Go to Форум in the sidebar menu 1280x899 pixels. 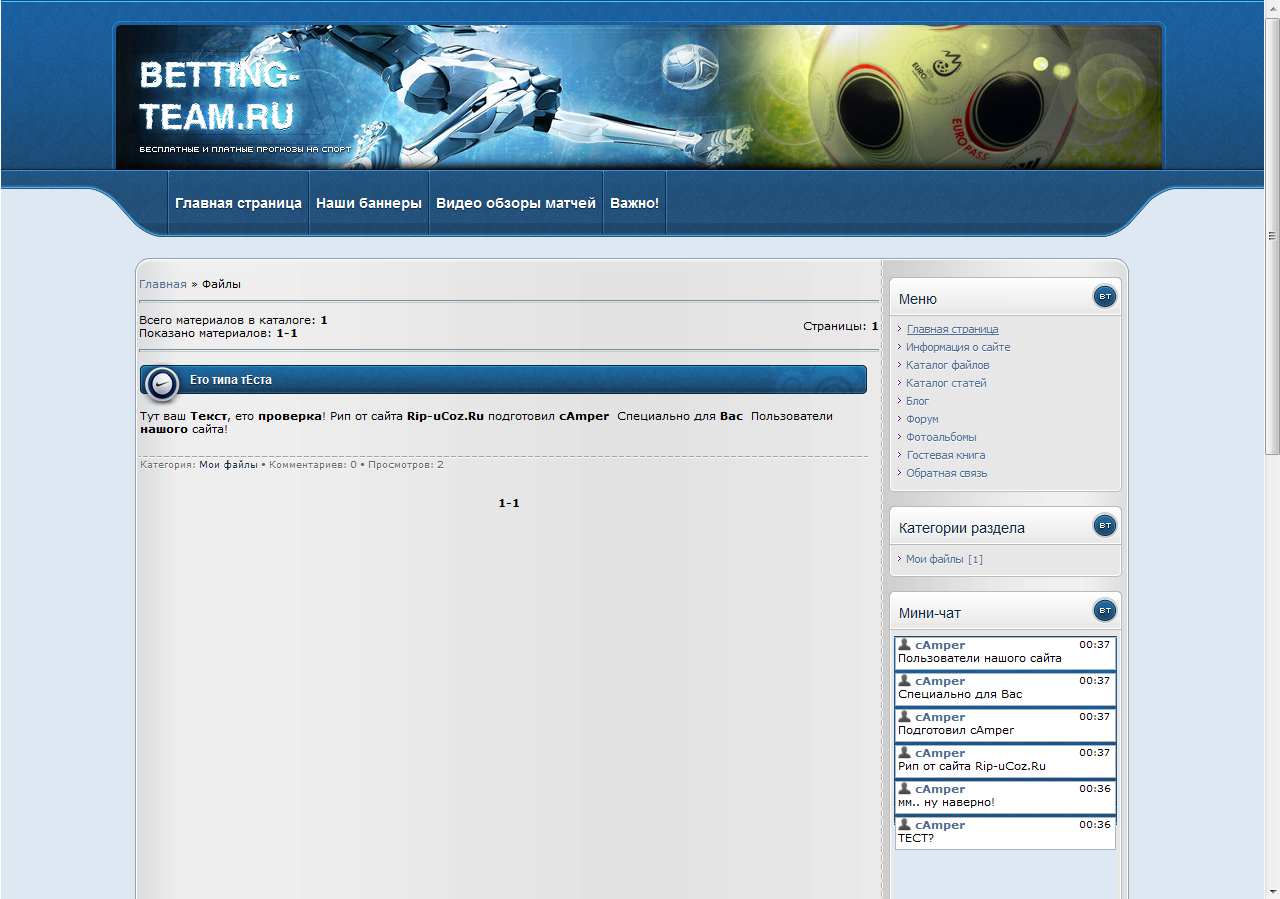(x=922, y=419)
